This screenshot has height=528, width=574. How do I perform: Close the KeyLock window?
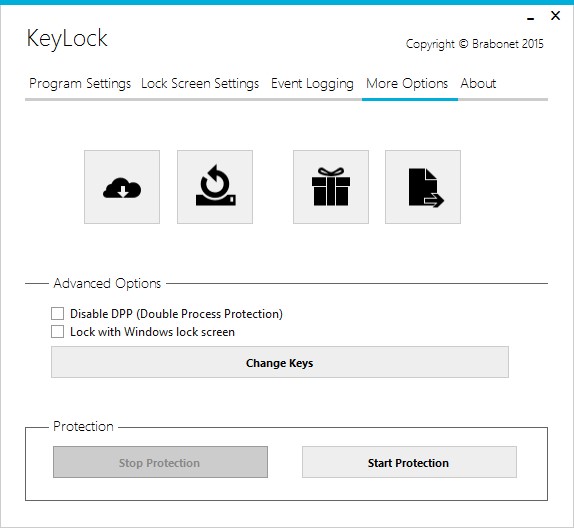click(x=555, y=16)
